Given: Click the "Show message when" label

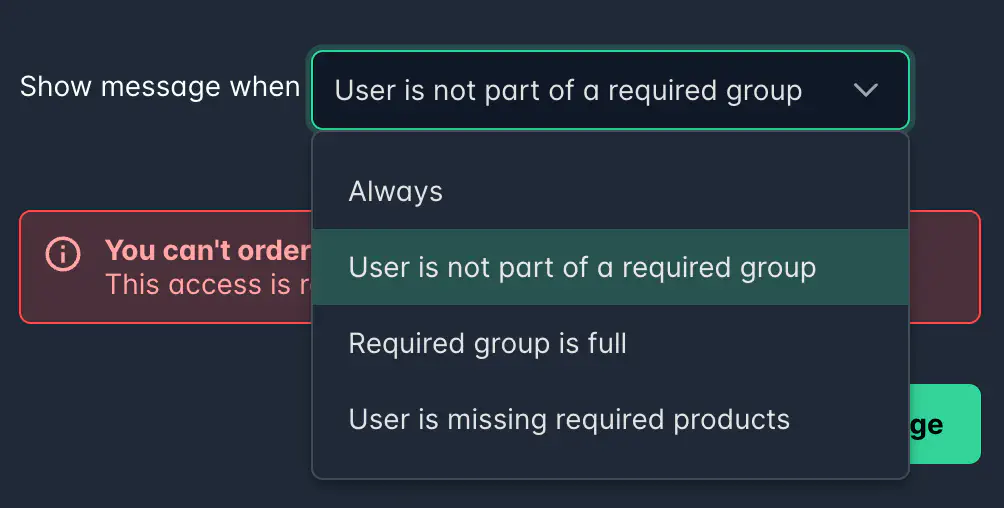Looking at the screenshot, I should 160,87.
